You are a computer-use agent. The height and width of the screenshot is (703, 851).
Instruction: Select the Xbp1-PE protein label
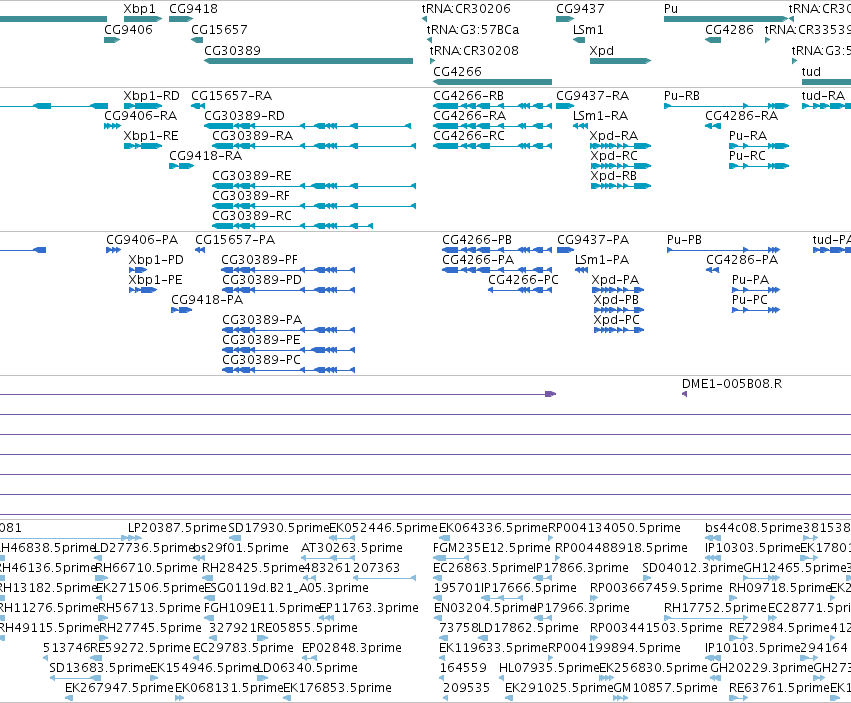pos(156,280)
